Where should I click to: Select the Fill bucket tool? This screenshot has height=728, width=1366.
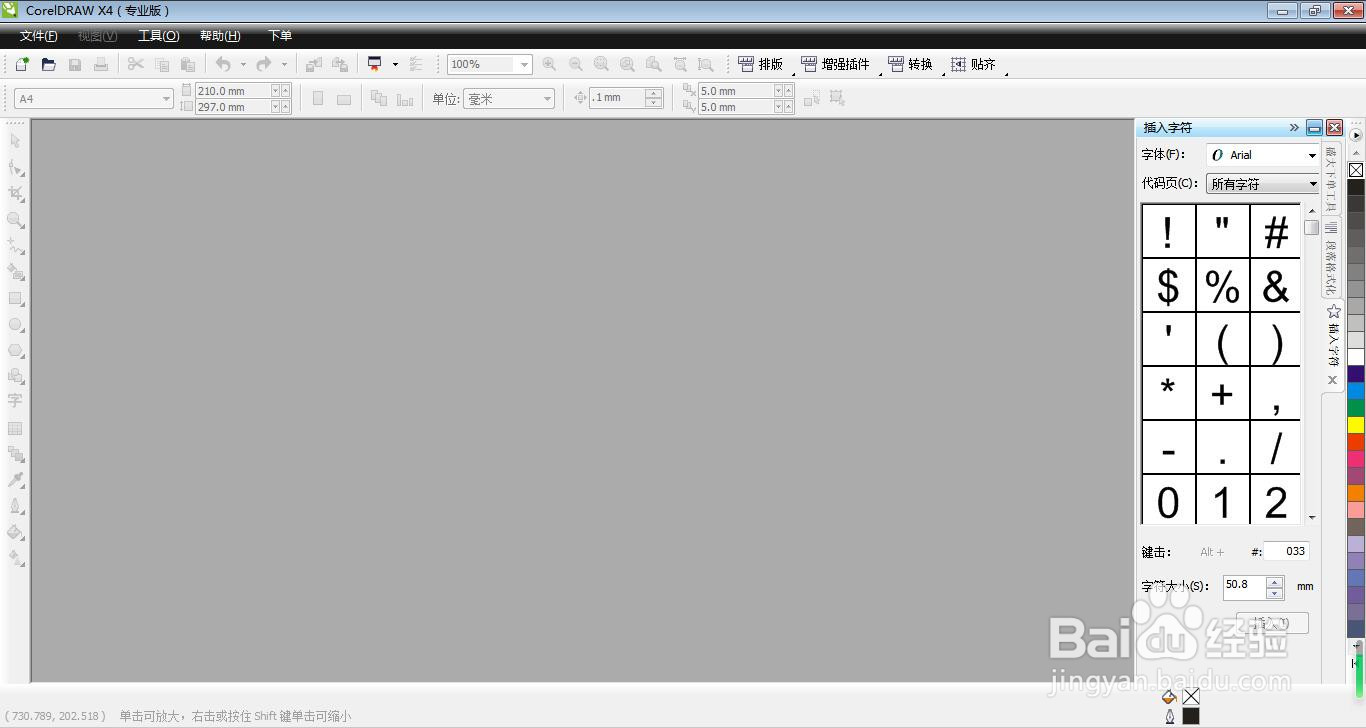15,532
